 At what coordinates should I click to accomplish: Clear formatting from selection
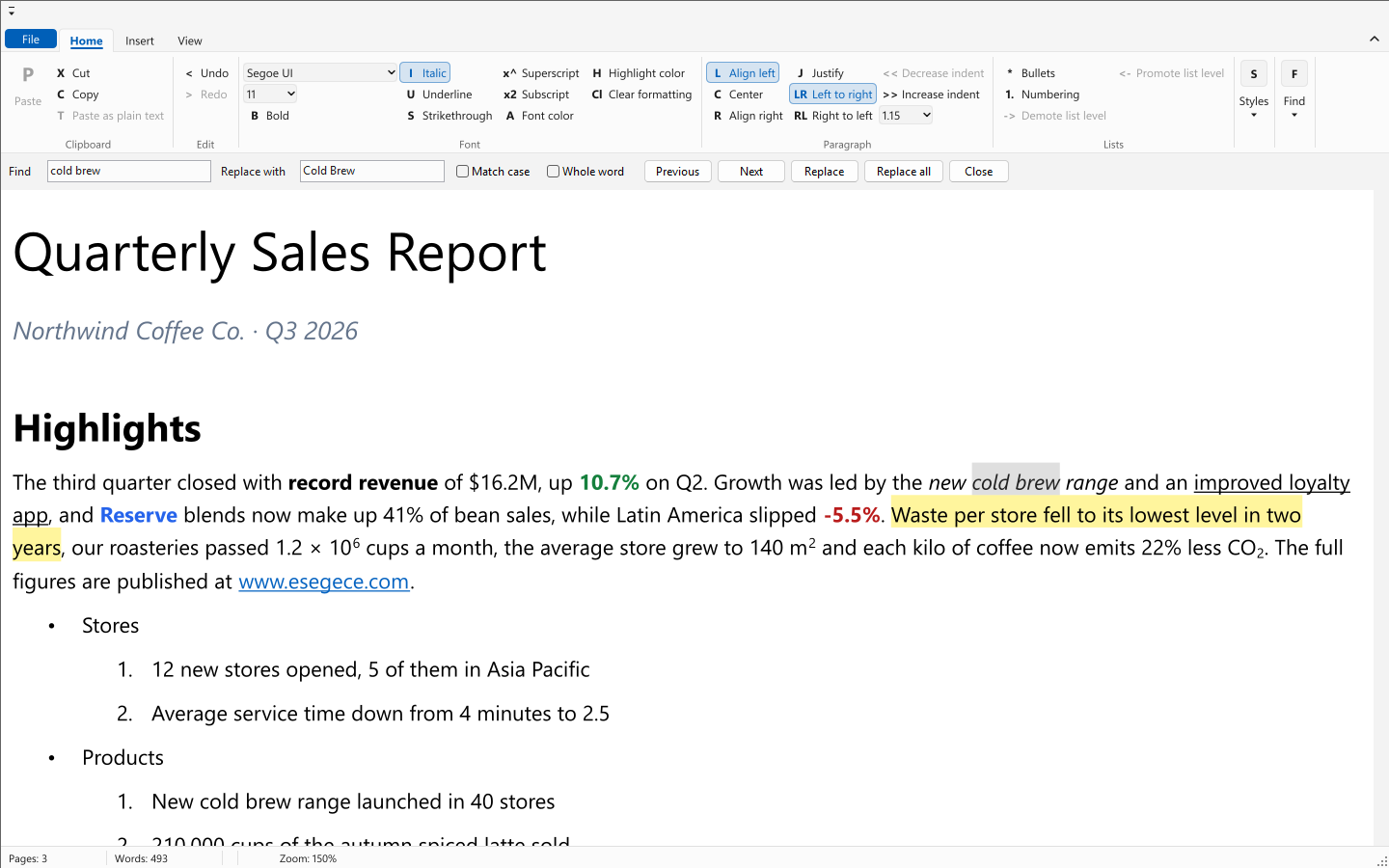click(641, 95)
